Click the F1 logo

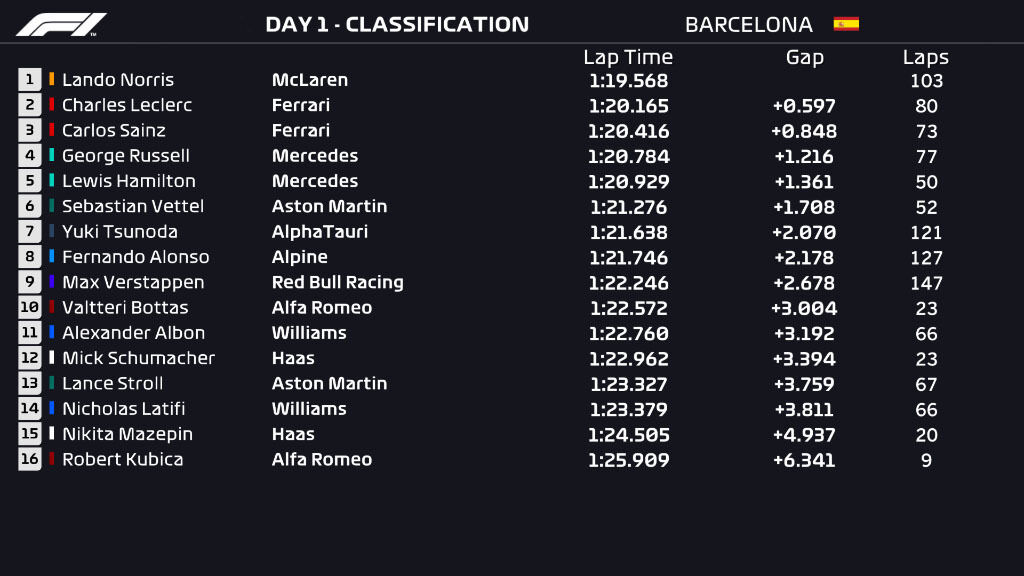[61, 25]
